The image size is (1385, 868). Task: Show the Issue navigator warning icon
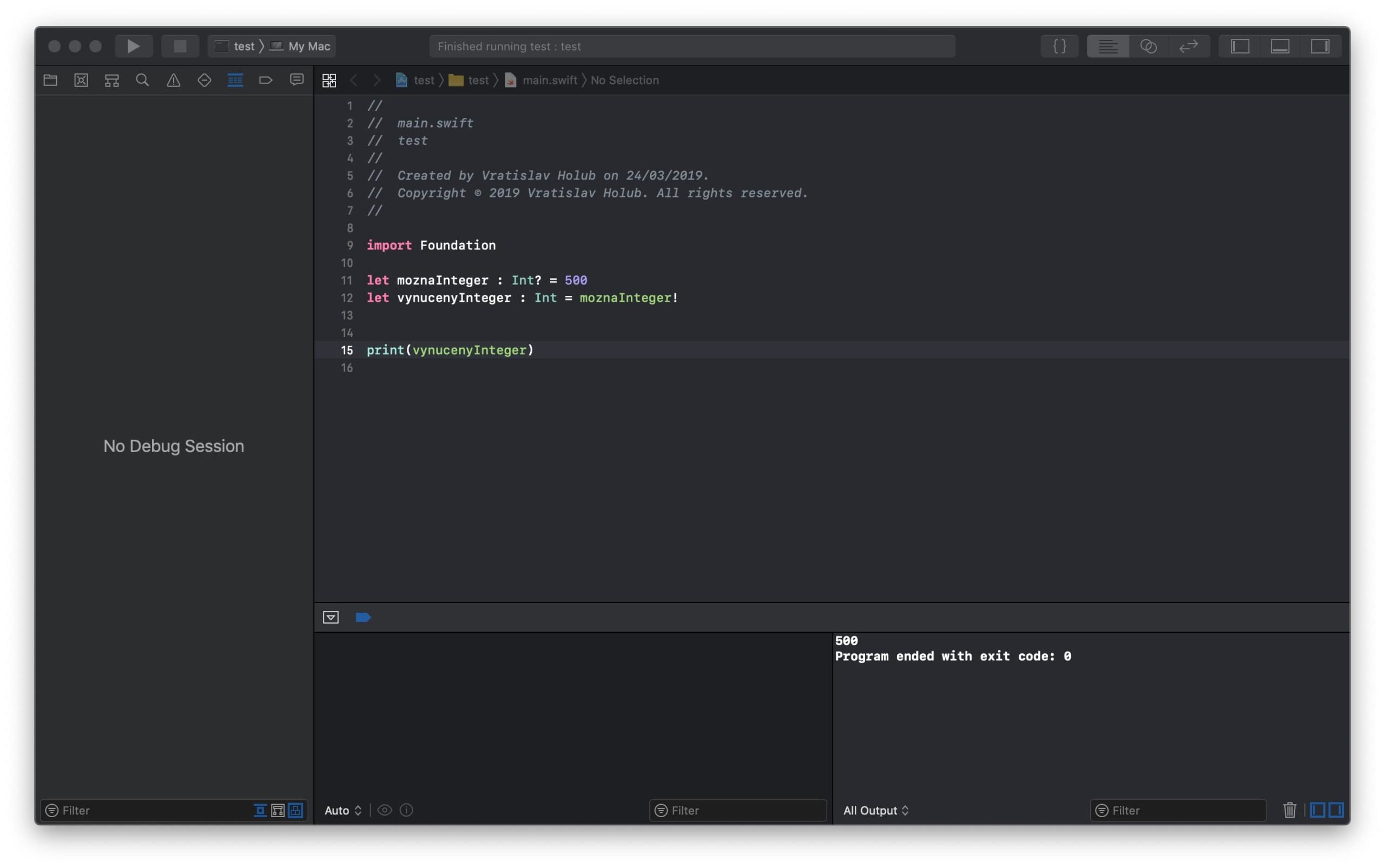coord(174,81)
